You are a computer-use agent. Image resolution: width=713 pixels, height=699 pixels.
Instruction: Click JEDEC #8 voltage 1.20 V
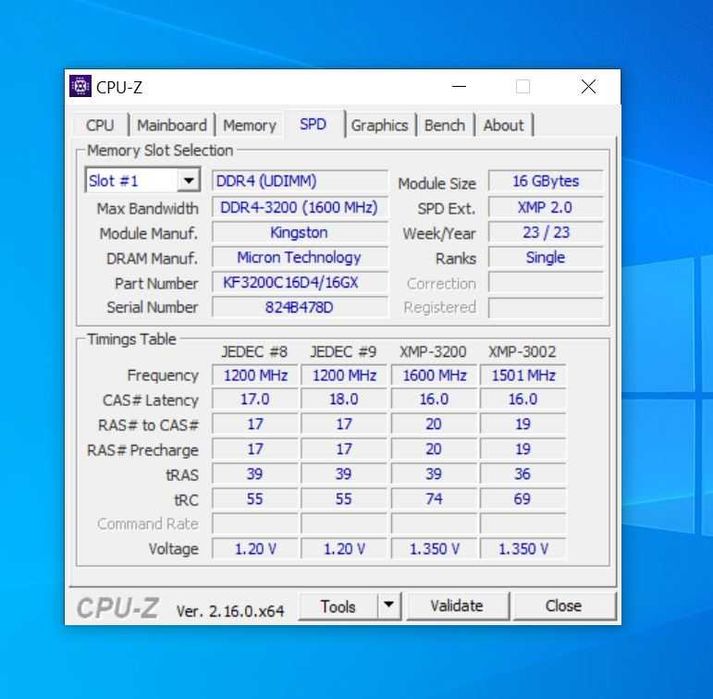[x=255, y=549]
